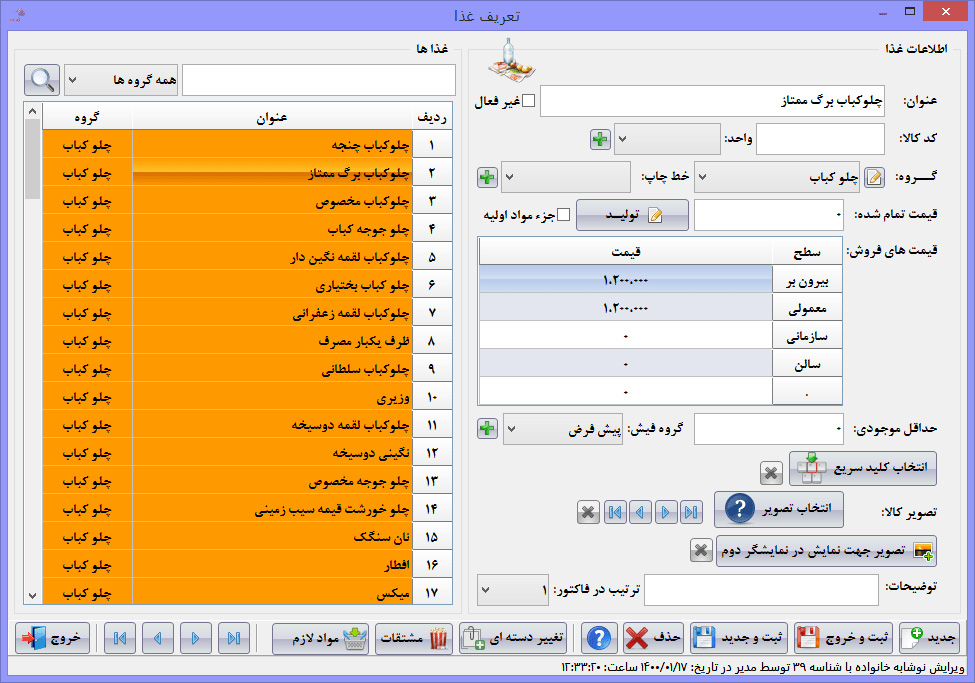Open the همه گروه ها group filter dropdown
This screenshot has height=683, width=975.
[121, 80]
